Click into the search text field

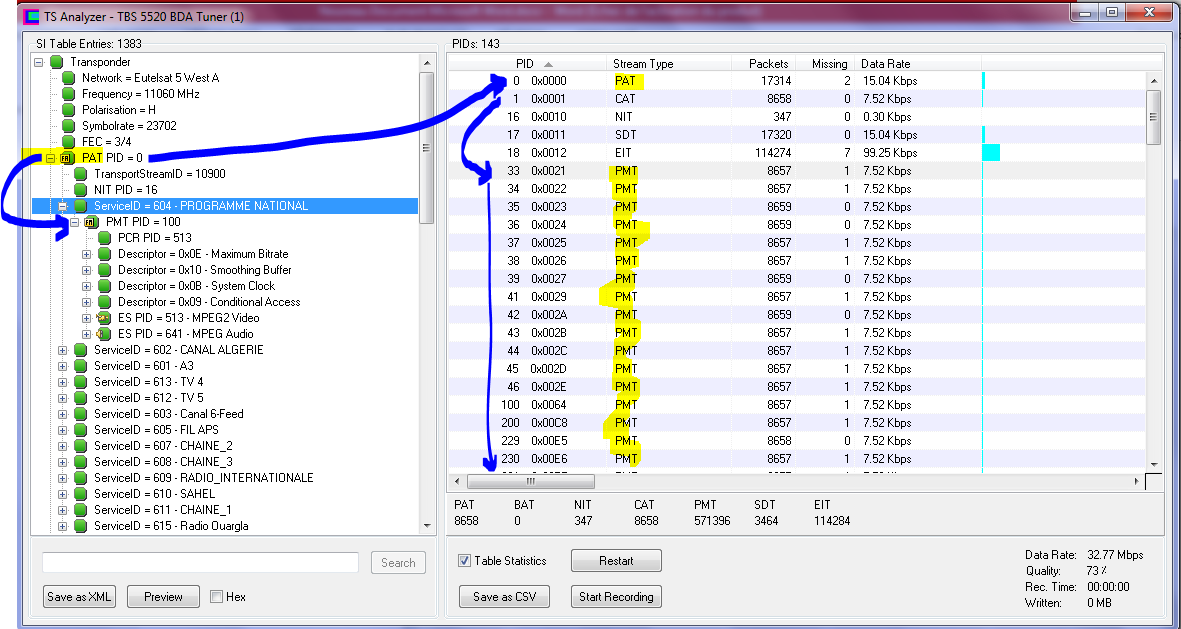pyautogui.click(x=200, y=562)
